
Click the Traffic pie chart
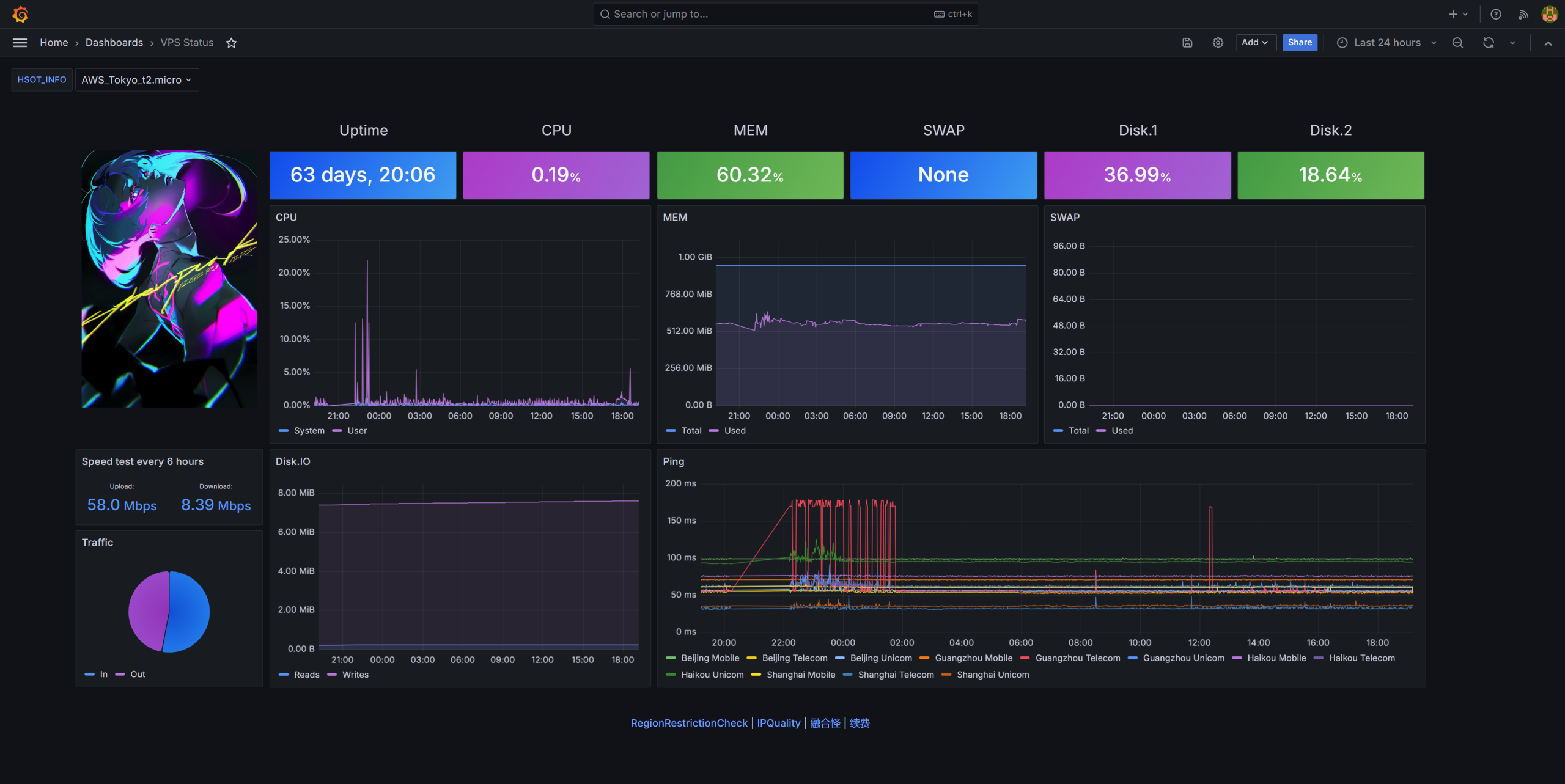(x=169, y=612)
